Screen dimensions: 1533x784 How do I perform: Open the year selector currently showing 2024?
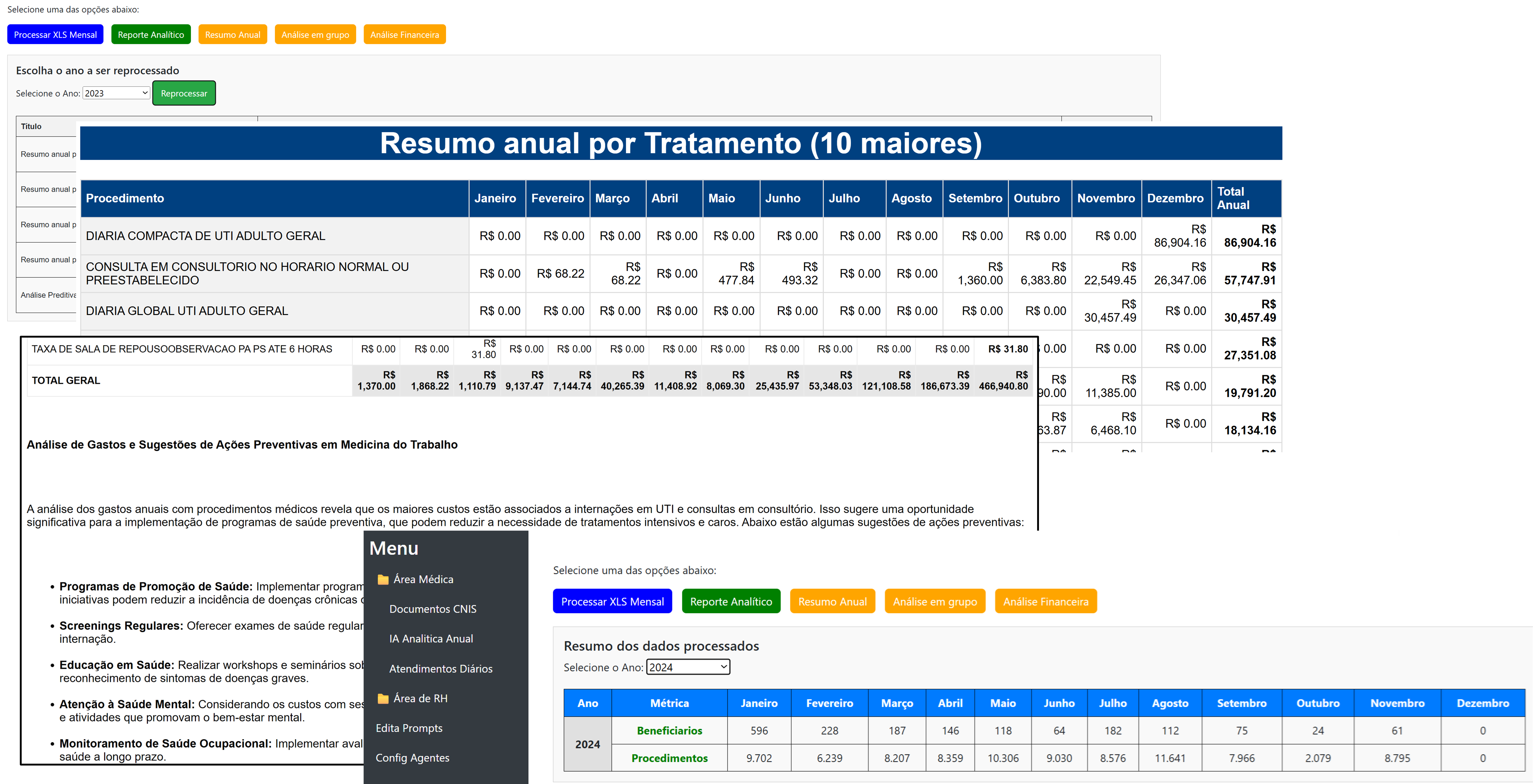tap(687, 667)
